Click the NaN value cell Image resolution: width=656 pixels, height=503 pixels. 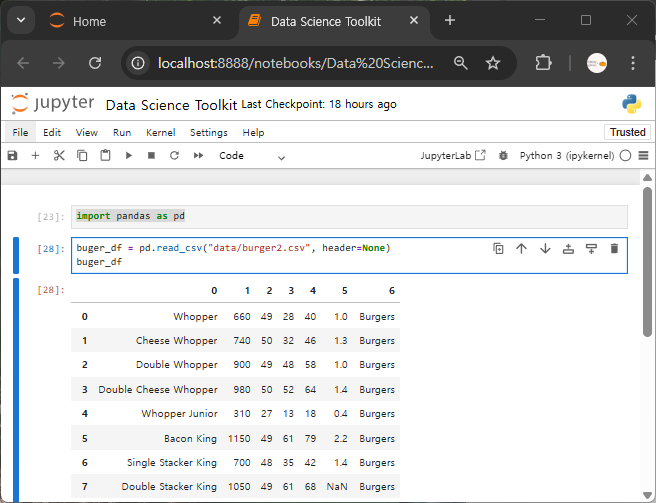point(337,487)
